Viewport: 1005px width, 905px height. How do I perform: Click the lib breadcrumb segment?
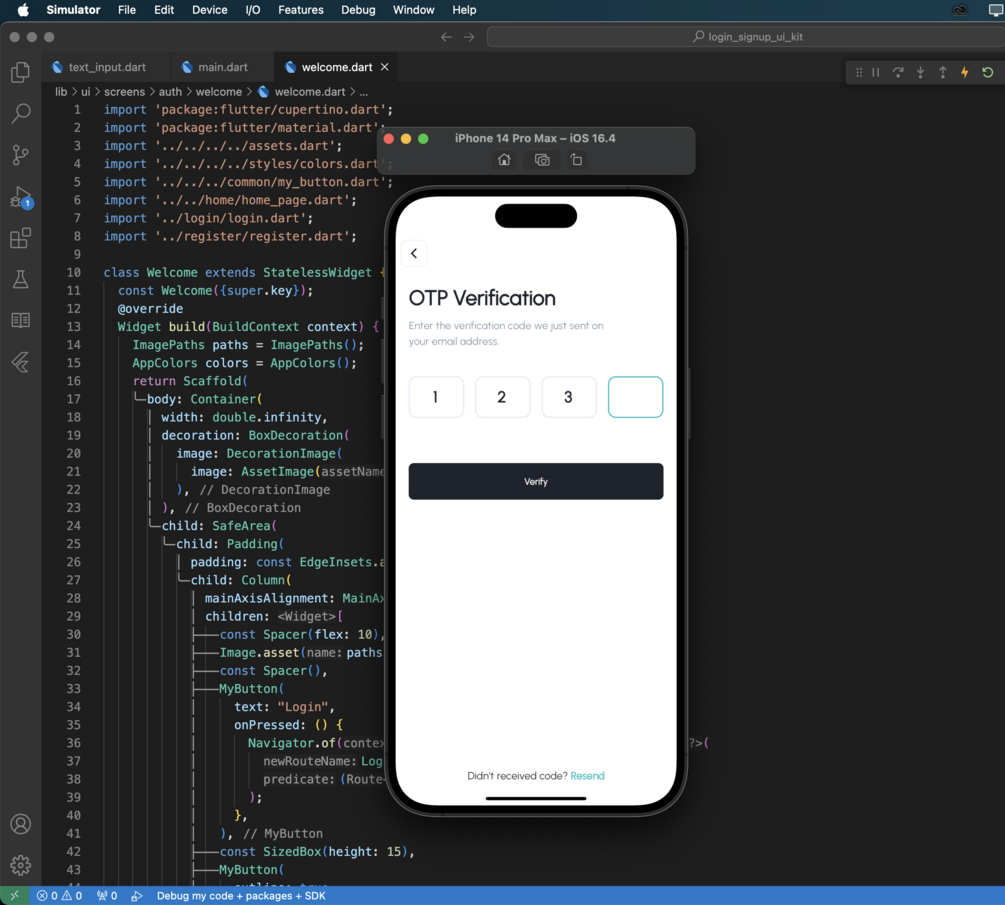61,92
